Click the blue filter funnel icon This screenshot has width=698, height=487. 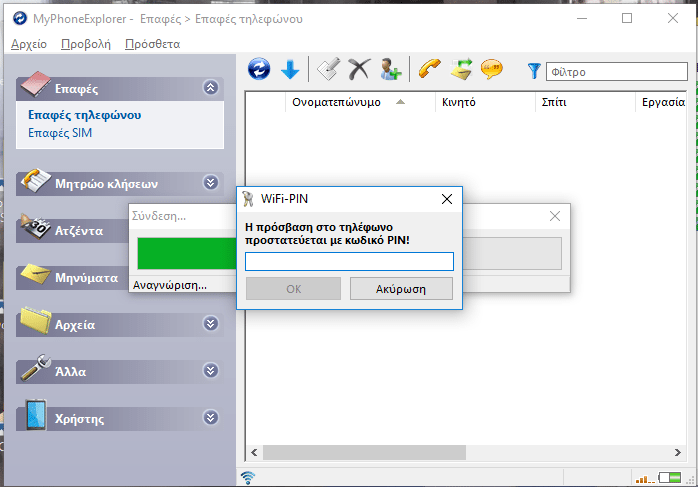point(534,71)
